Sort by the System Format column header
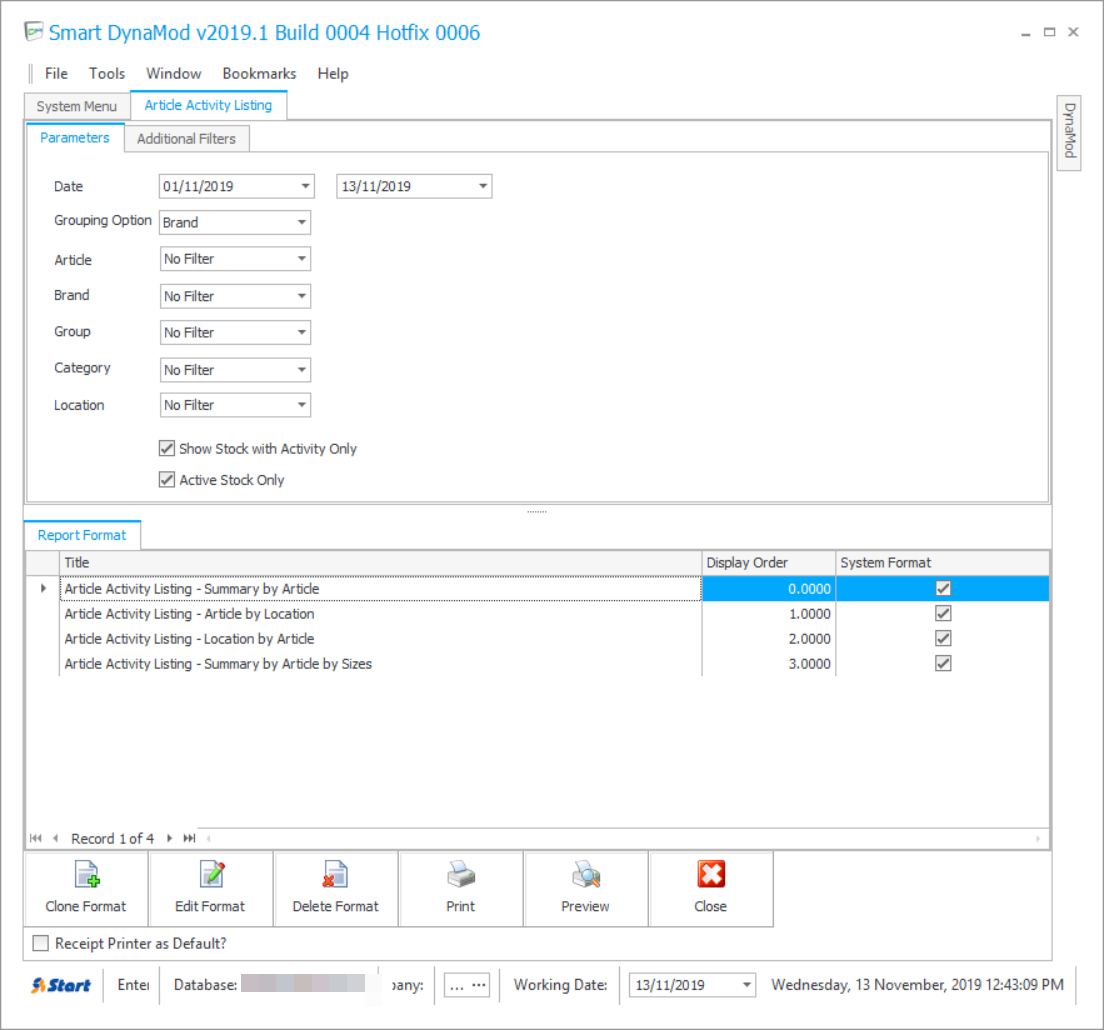 coord(942,563)
